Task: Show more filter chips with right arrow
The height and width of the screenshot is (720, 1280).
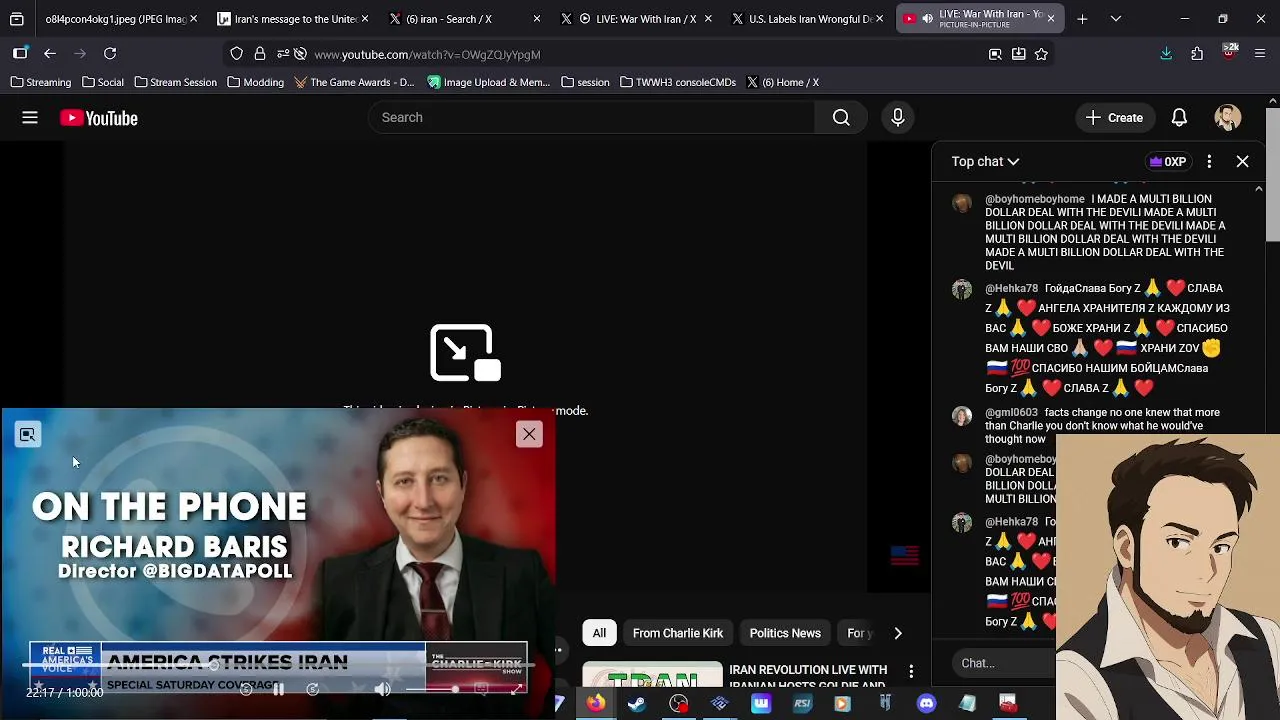Action: pos(897,633)
